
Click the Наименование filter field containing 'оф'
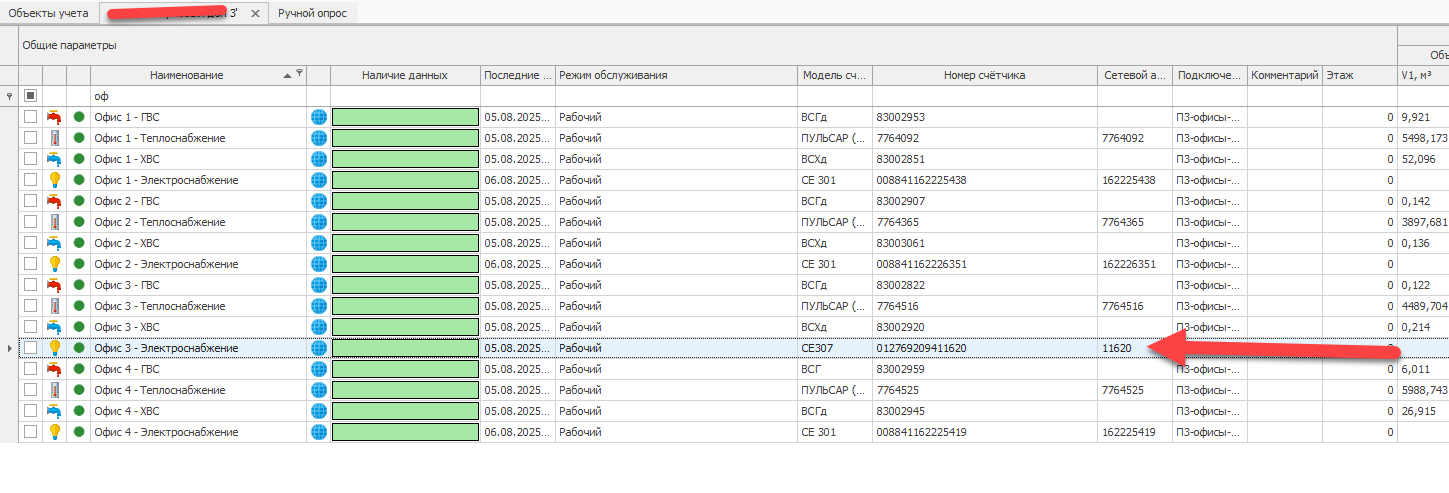(198, 96)
